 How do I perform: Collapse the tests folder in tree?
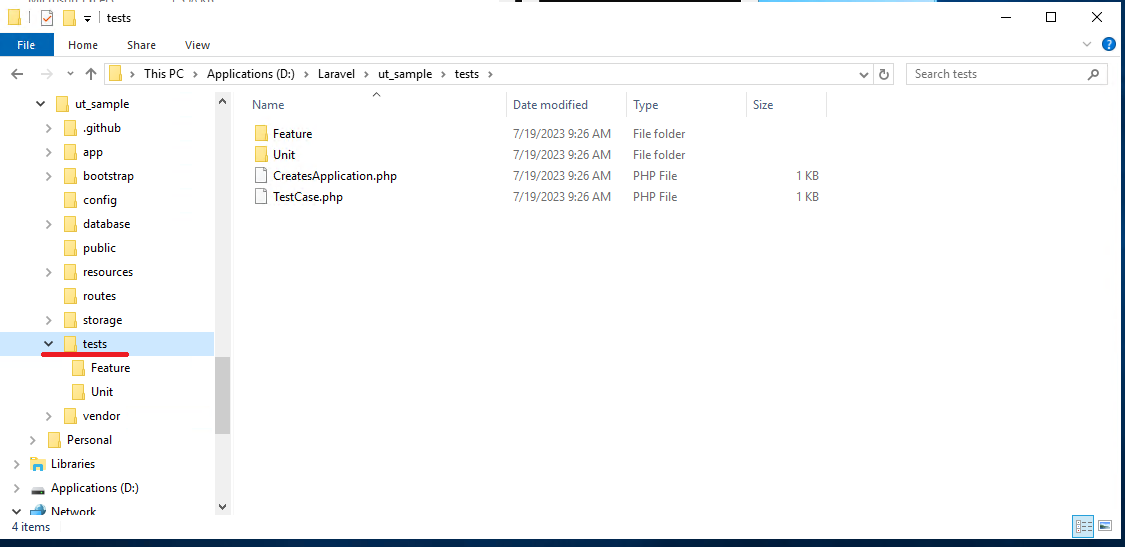pyautogui.click(x=49, y=344)
